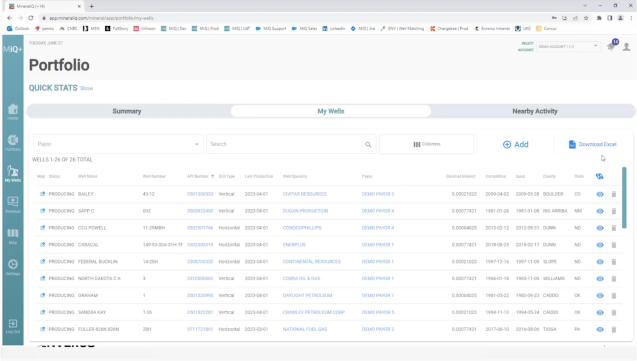This screenshot has width=637, height=361.
Task: Click the map icon in BAILEY row
Action: [42, 194]
